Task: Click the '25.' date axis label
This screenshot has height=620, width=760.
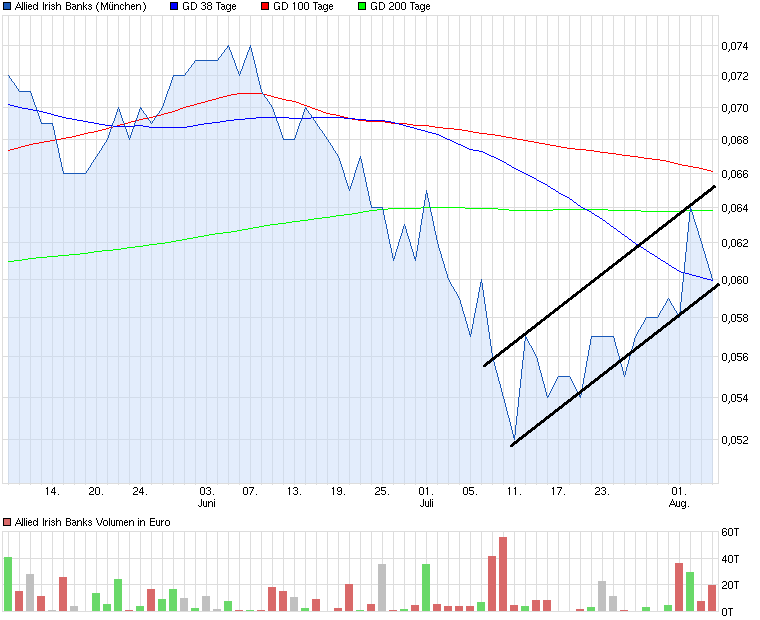Action: 382,492
